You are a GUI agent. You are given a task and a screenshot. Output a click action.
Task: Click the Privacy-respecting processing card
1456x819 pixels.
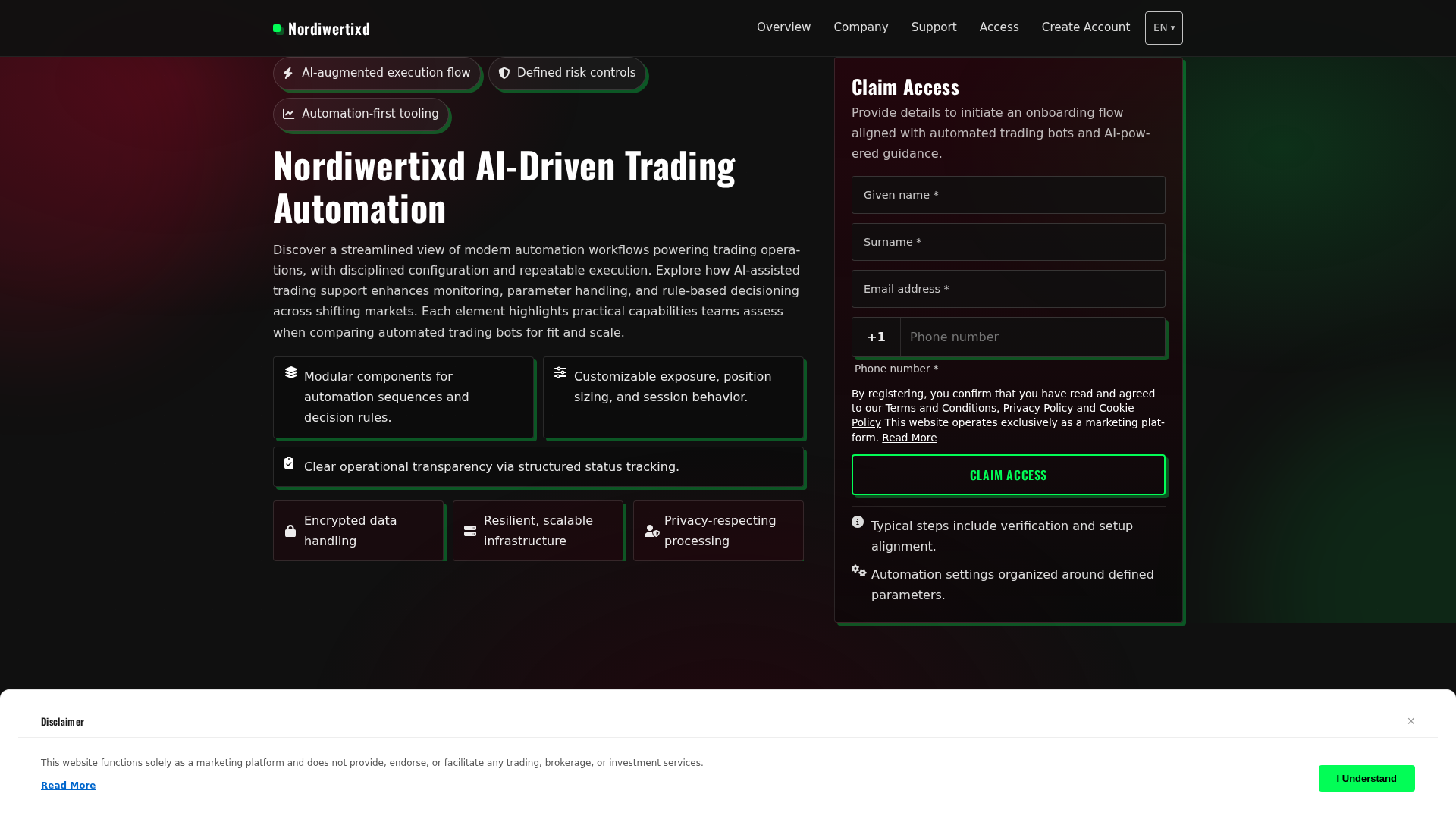[x=718, y=531]
